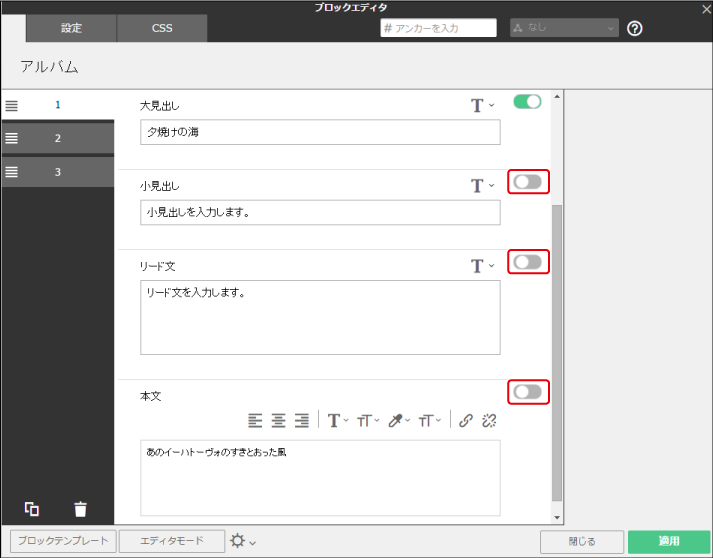Switch to the CSS tab
713x558 pixels.
click(x=162, y=28)
